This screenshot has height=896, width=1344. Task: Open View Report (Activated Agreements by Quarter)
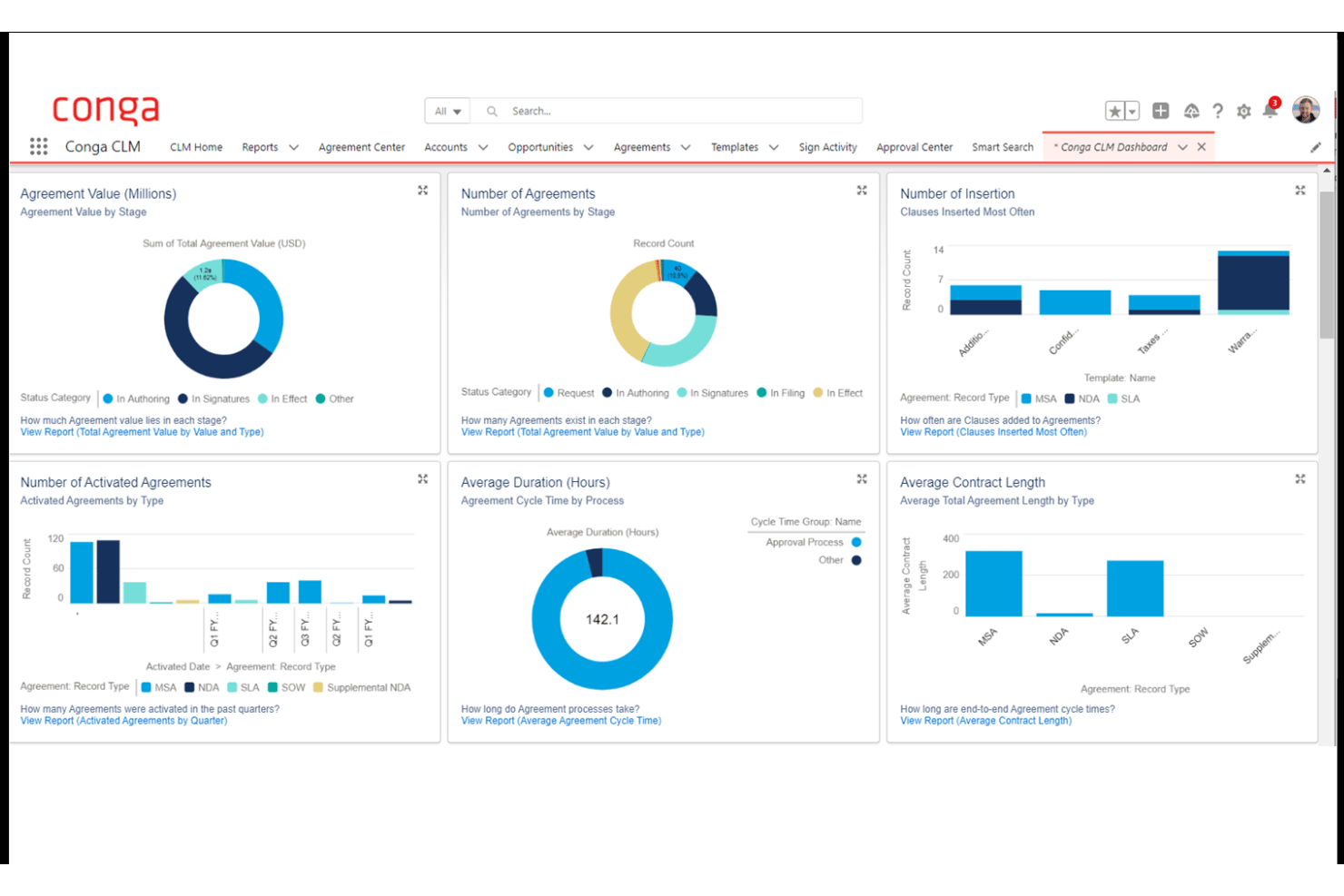pyautogui.click(x=124, y=721)
